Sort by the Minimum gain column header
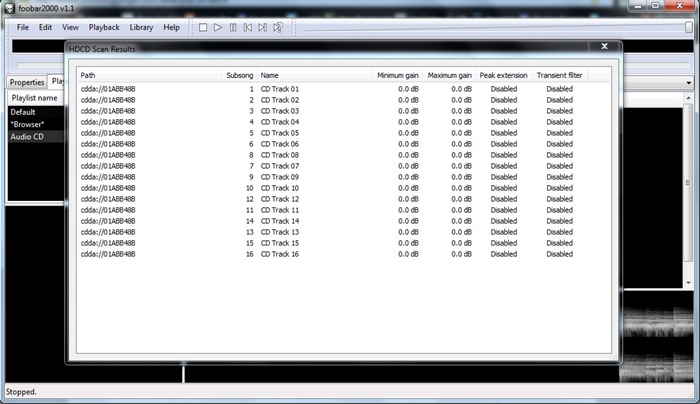Viewport: 700px width, 404px height. tap(397, 75)
